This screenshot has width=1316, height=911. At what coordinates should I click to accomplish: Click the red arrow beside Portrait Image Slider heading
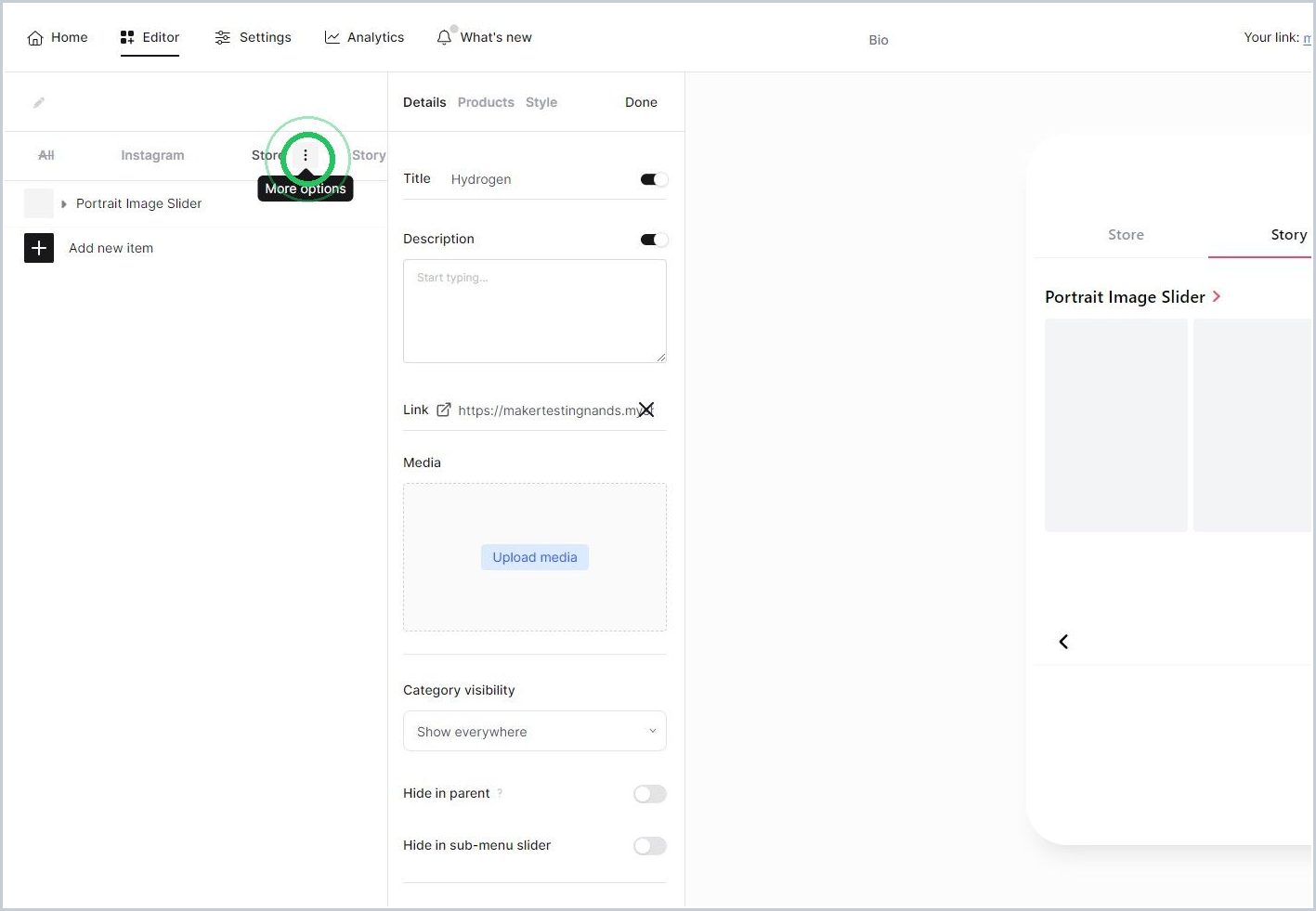click(x=1217, y=296)
